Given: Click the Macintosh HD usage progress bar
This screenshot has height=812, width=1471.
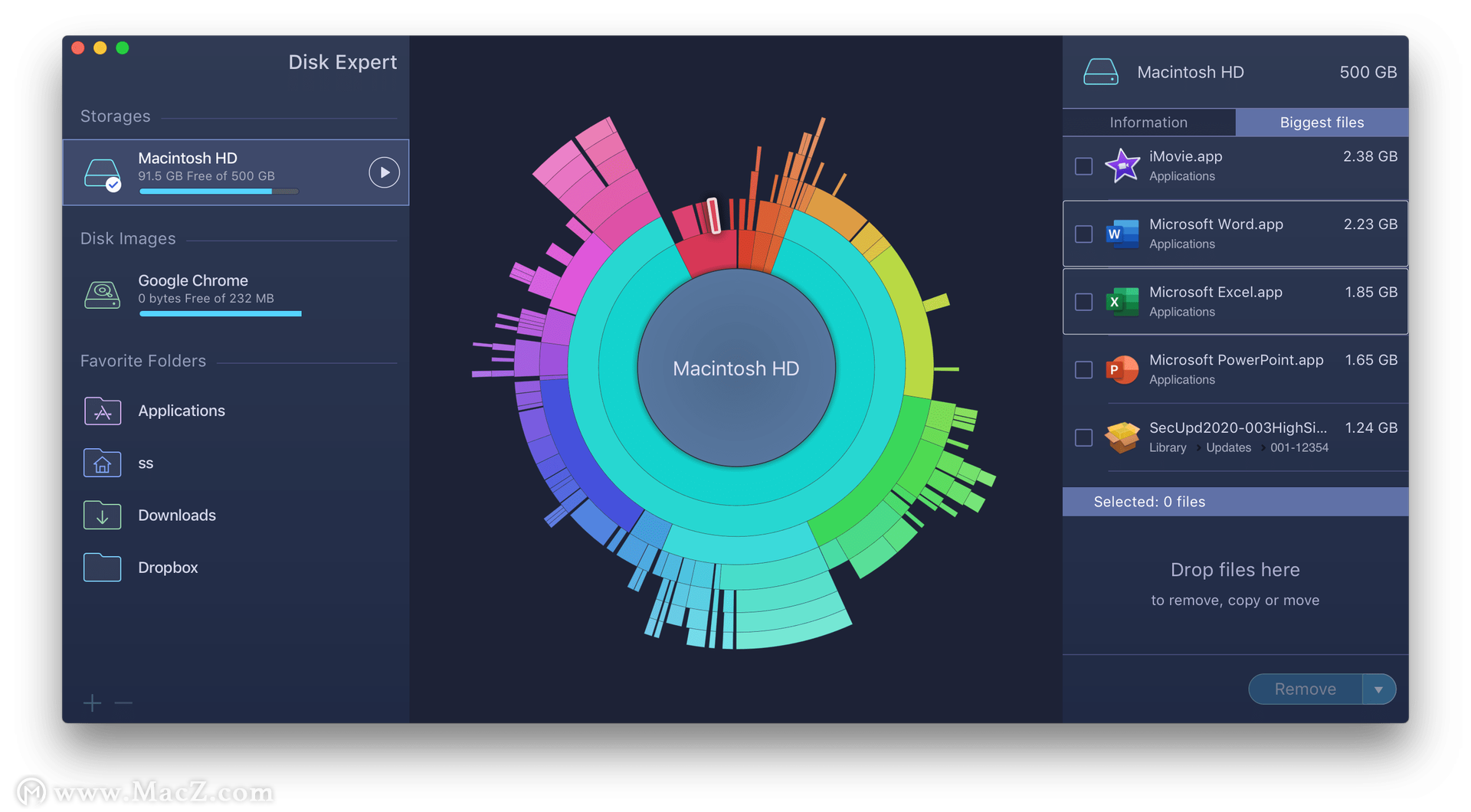Looking at the screenshot, I should pos(218,192).
